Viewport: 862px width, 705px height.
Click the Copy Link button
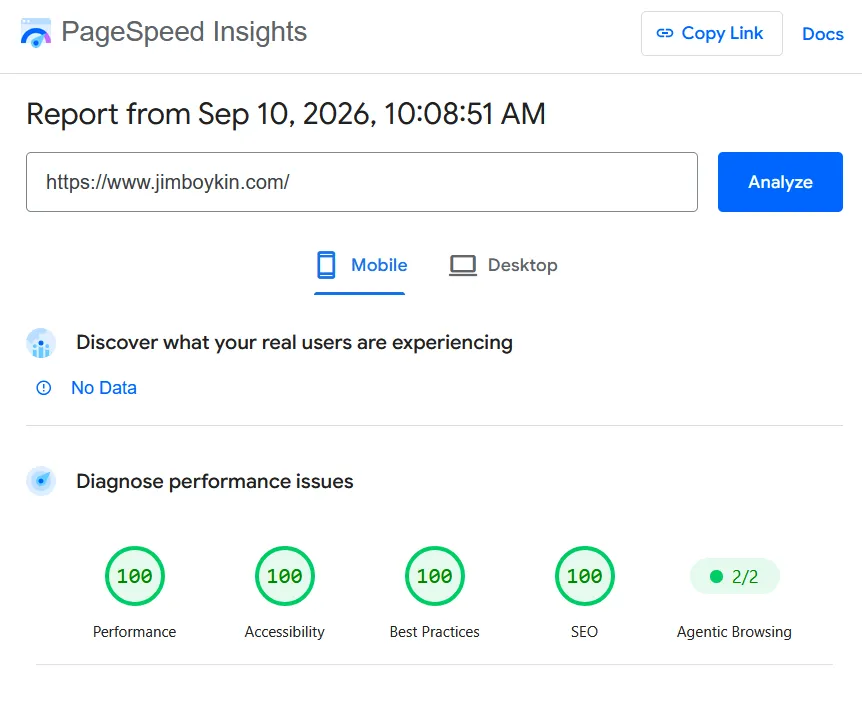coord(711,34)
